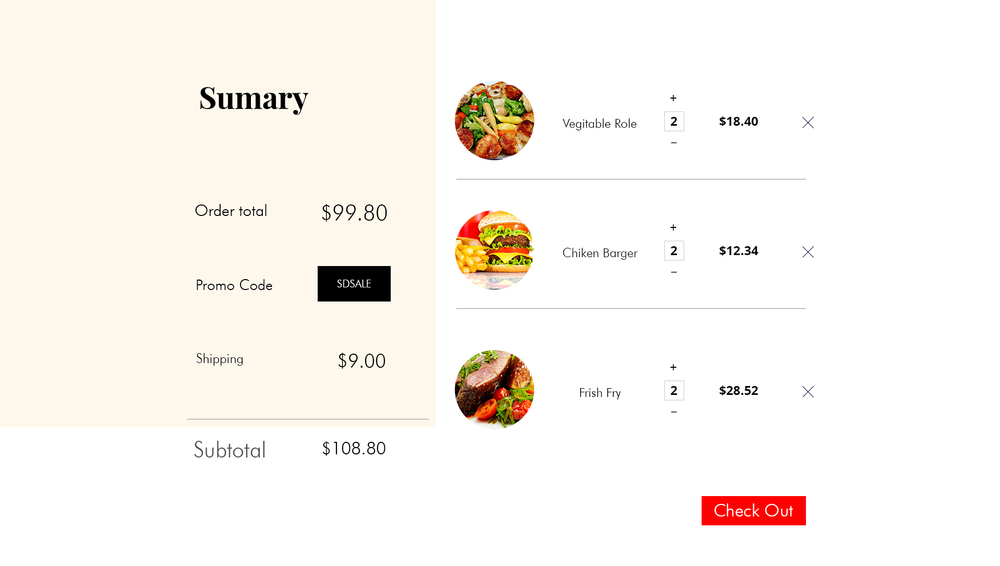This screenshot has height=566, width=1000.
Task: Decrease Vegitable Role quantity with minus
Action: tap(673, 143)
